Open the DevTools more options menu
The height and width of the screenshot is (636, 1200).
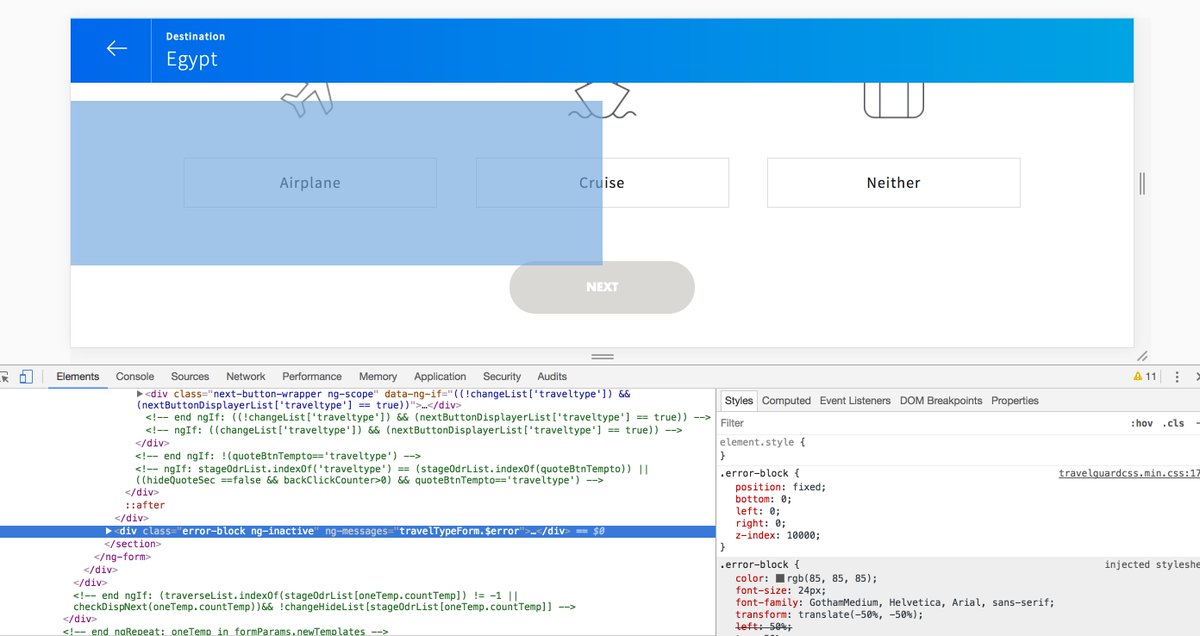coord(1176,377)
